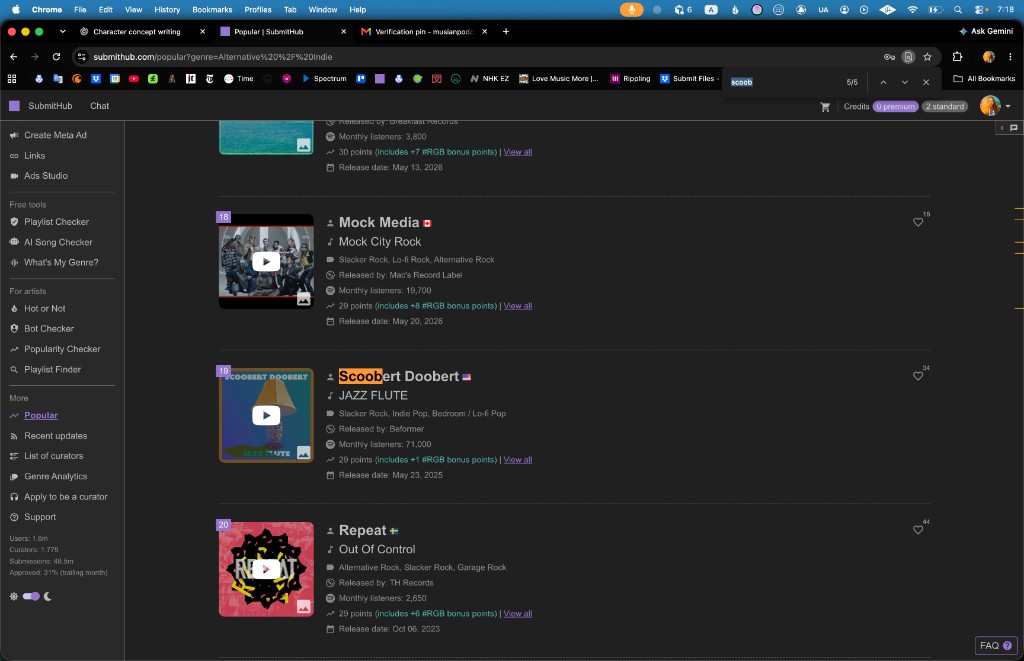This screenshot has height=661, width=1024.
Task: Open the Links sidebar item
Action: pyautogui.click(x=34, y=155)
